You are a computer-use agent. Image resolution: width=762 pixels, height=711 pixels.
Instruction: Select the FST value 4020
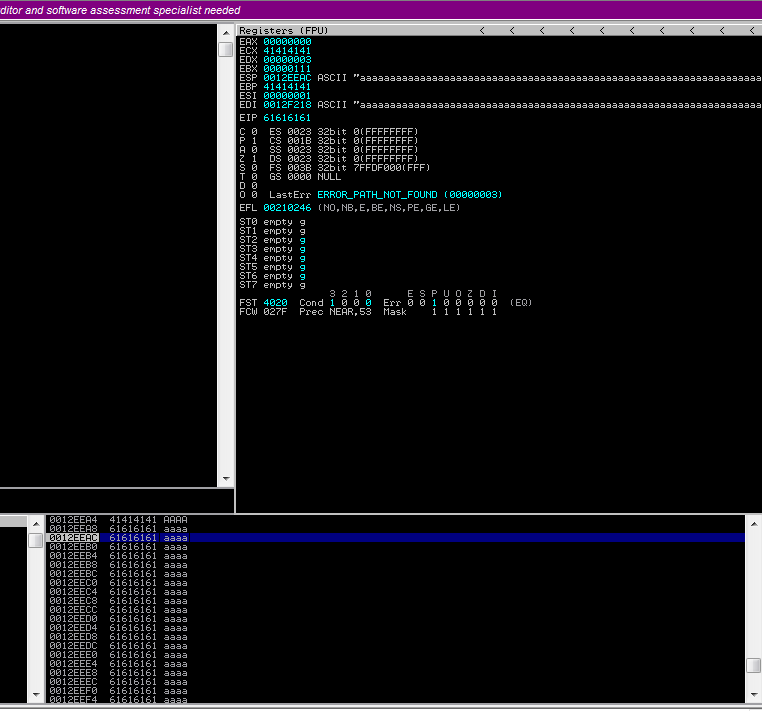click(x=275, y=302)
